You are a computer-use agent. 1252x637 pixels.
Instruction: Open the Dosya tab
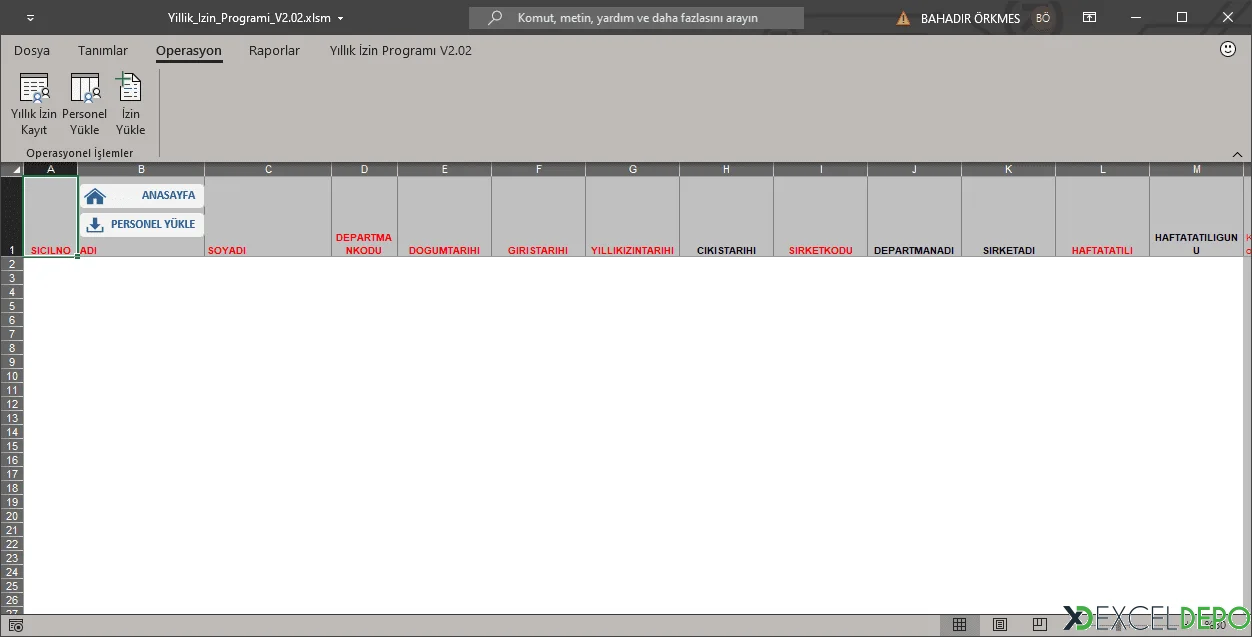click(x=32, y=50)
